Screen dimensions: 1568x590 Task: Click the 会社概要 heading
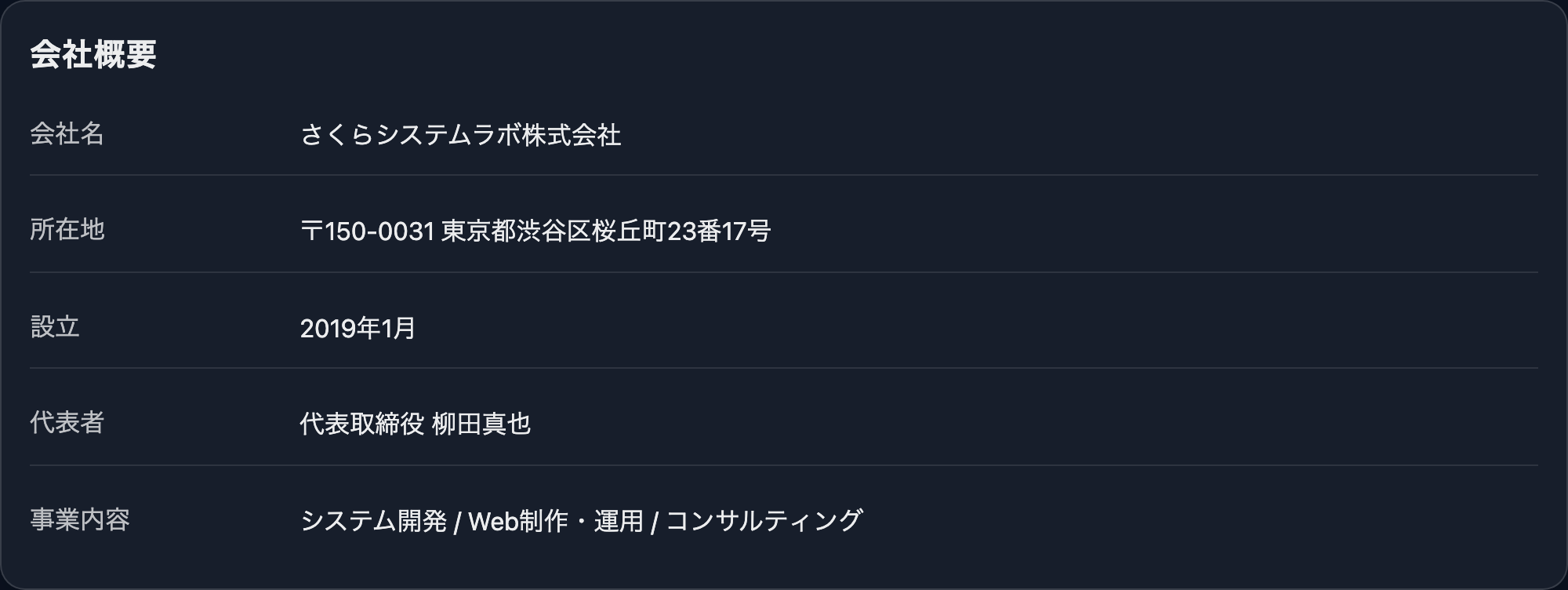[x=93, y=55]
